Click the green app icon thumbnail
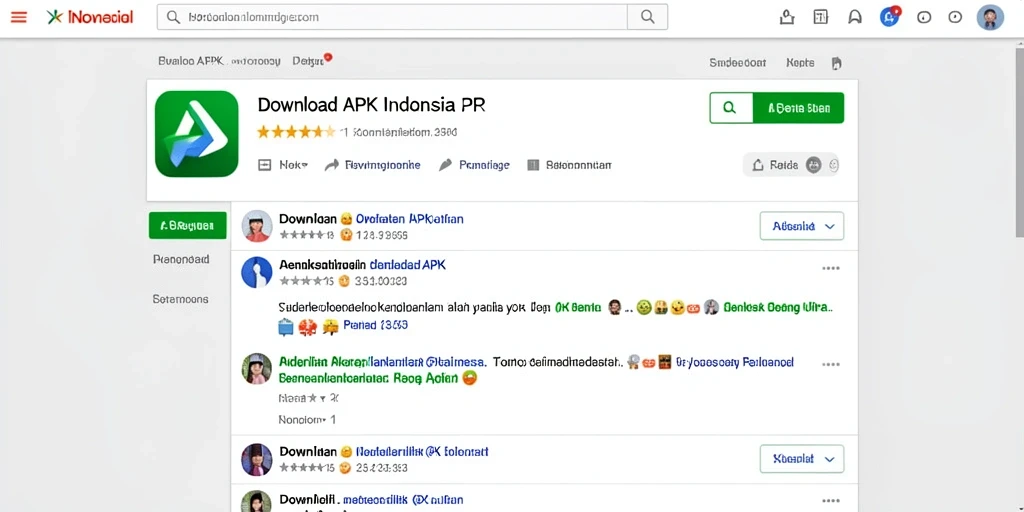Screen dimensions: 1024x512 point(197,134)
